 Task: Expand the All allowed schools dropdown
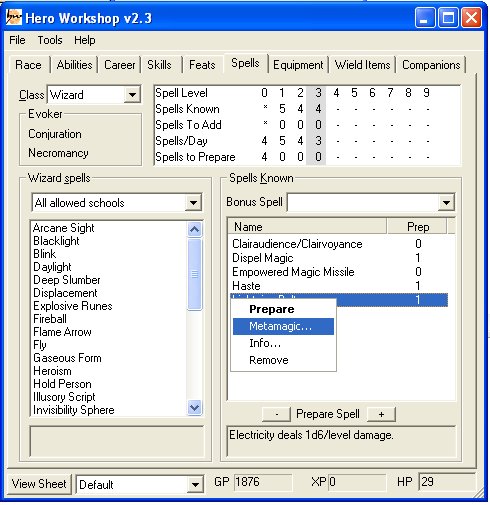point(193,203)
